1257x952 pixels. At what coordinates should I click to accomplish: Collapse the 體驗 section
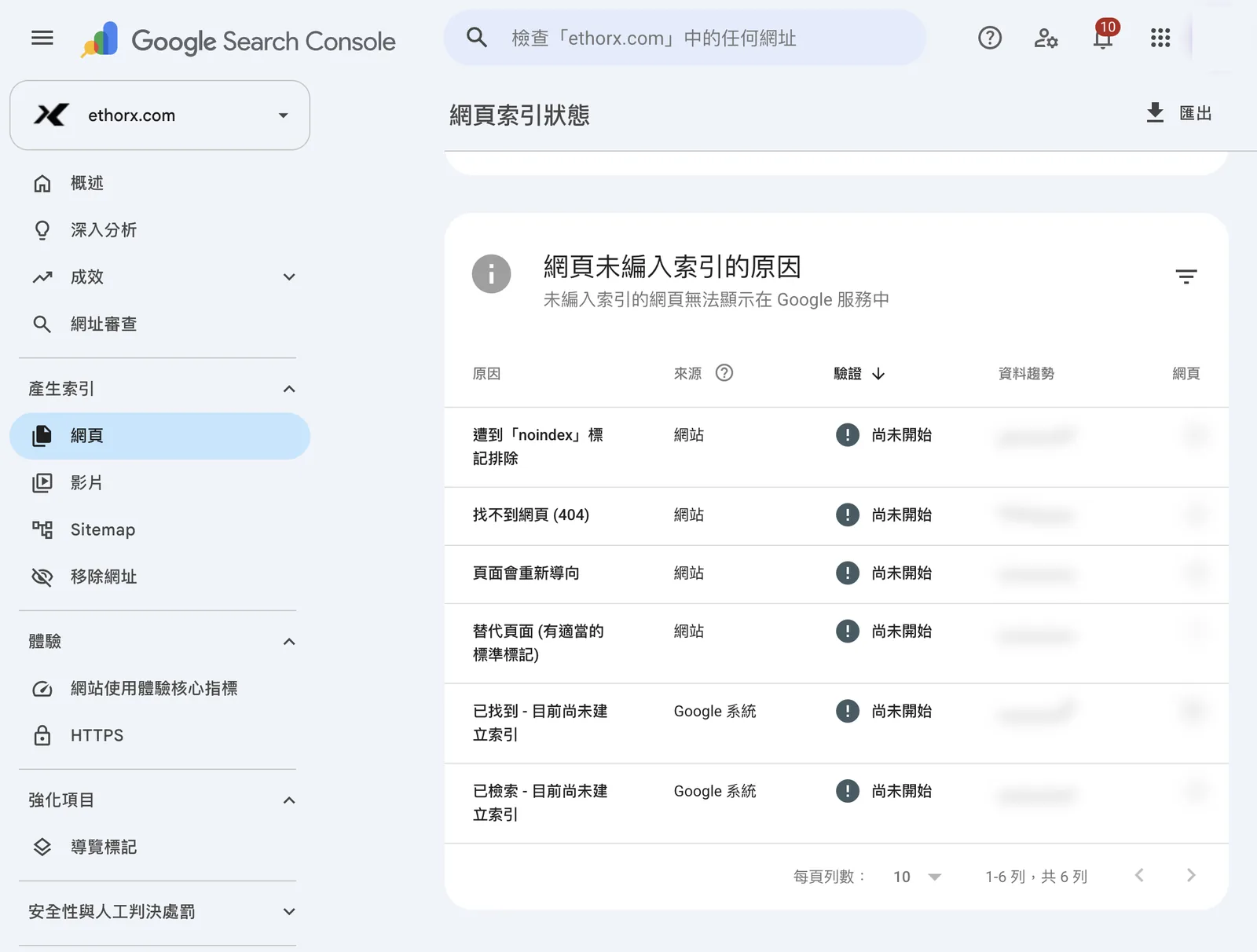[289, 642]
